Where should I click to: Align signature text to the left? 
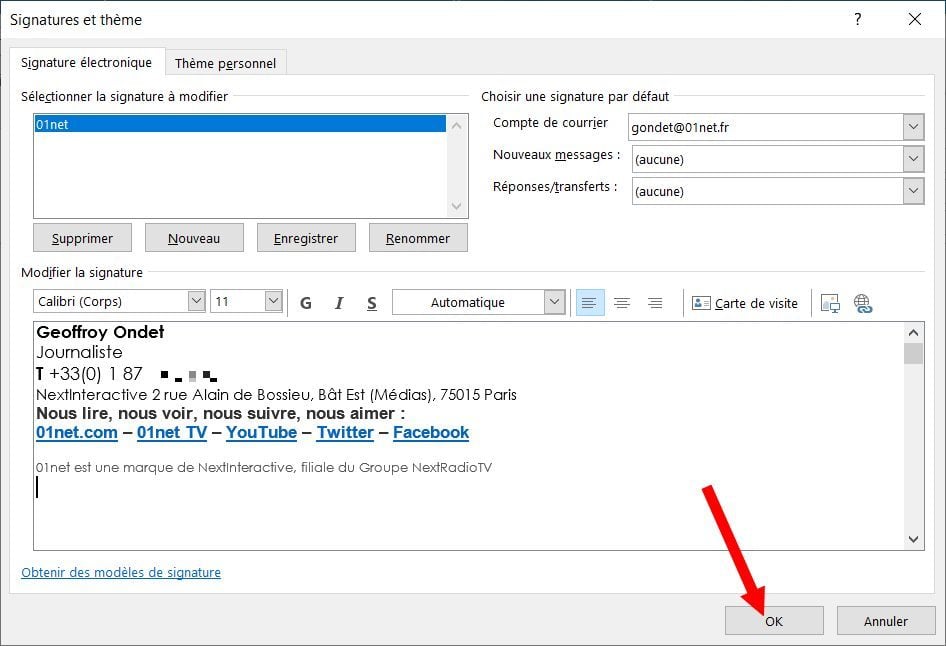point(589,303)
